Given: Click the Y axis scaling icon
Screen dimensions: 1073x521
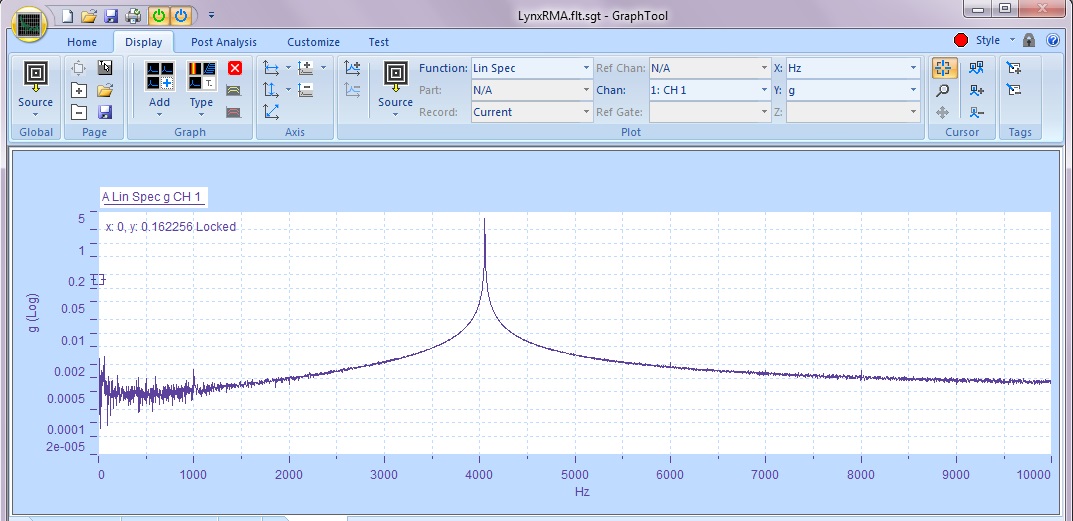Looking at the screenshot, I should coord(272,90).
